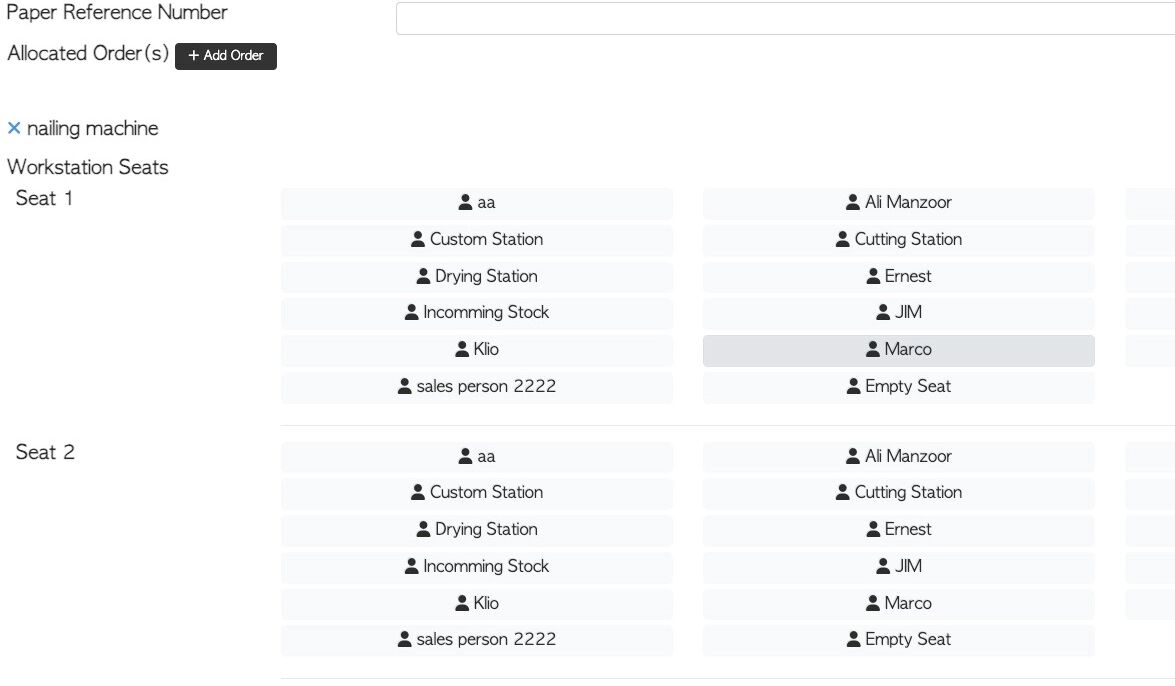Screen dimensions: 1175x686
Task: Click the Add Order button
Action: [x=226, y=56]
